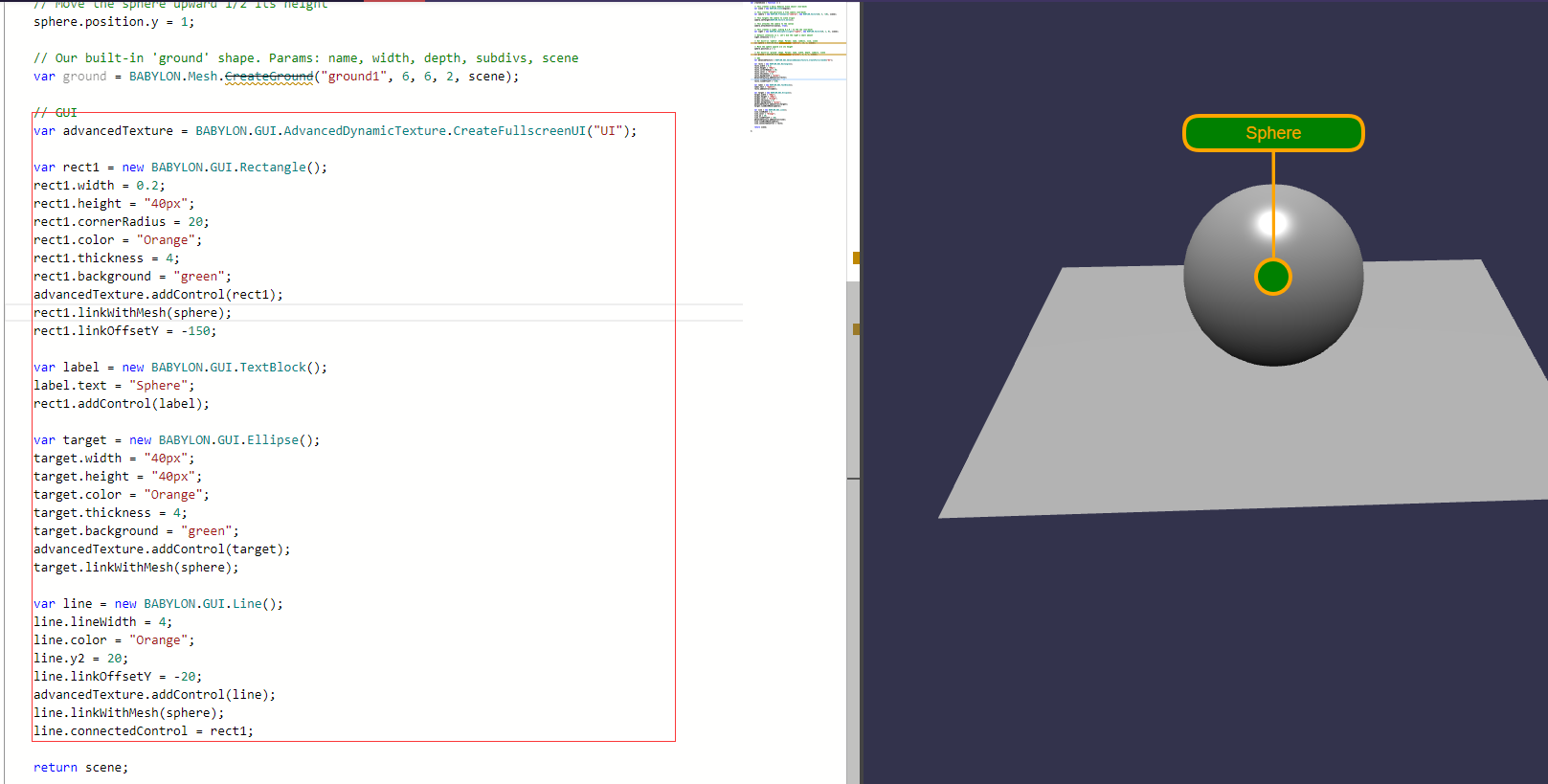Click the line 'var rect1 = new BABYLON.GUI.Rectangle();'
The height and width of the screenshot is (784, 1548).
click(x=180, y=168)
